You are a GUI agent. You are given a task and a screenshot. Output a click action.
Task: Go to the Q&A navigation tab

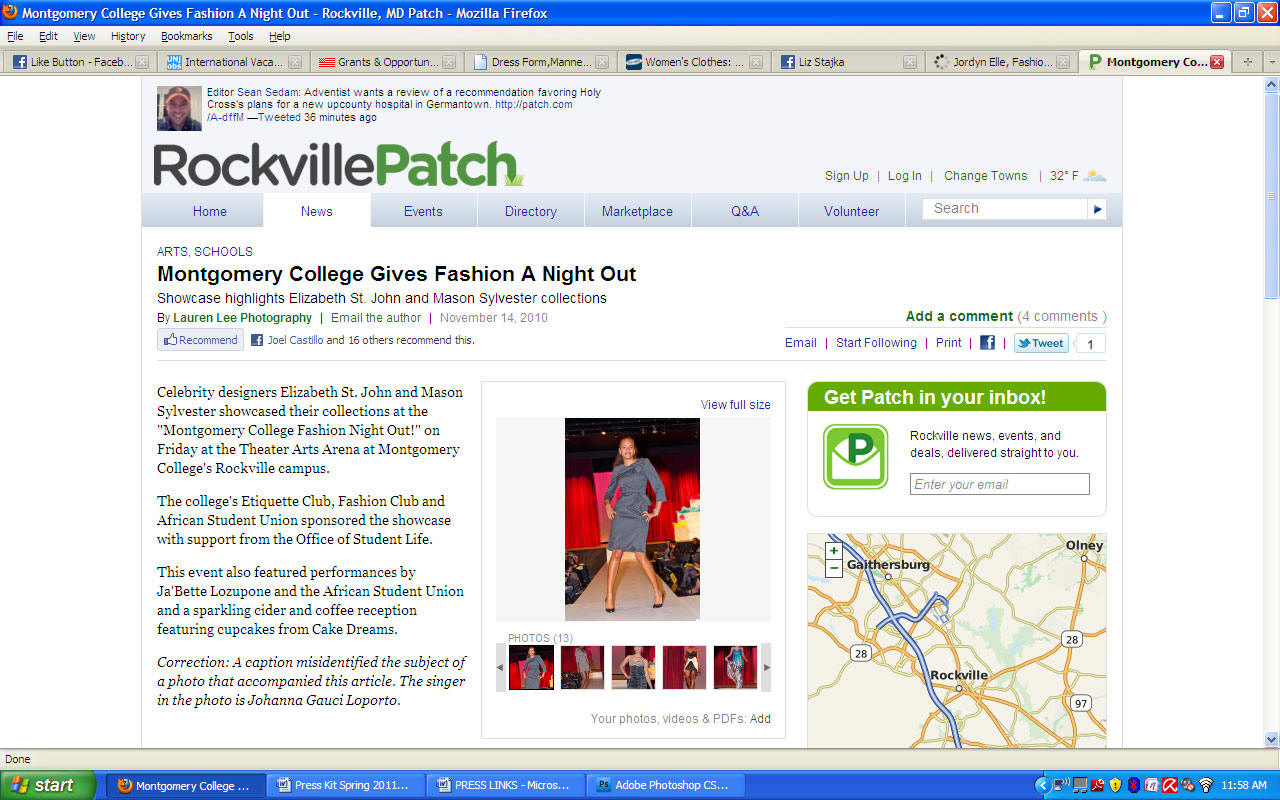coord(745,211)
